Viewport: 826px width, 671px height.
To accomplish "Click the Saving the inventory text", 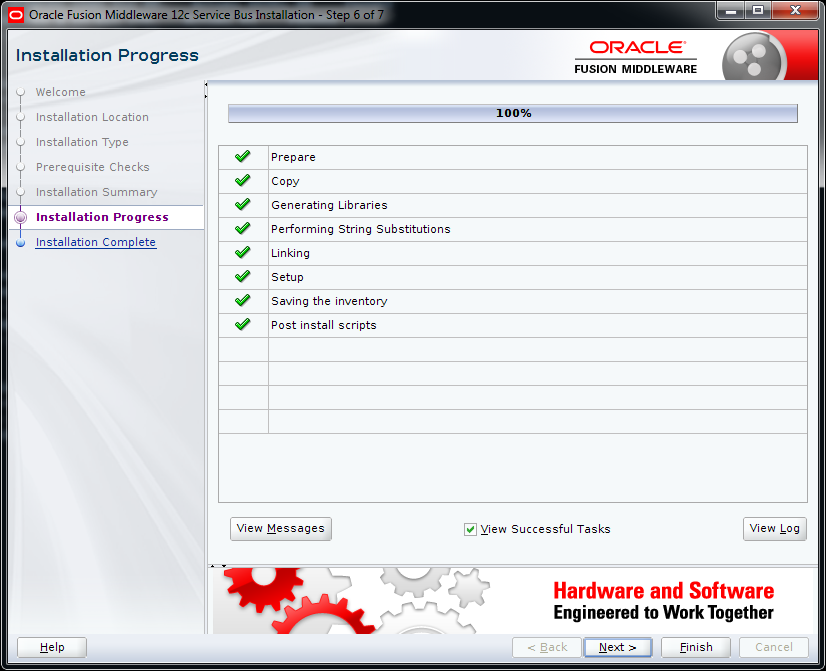I will coord(329,301).
